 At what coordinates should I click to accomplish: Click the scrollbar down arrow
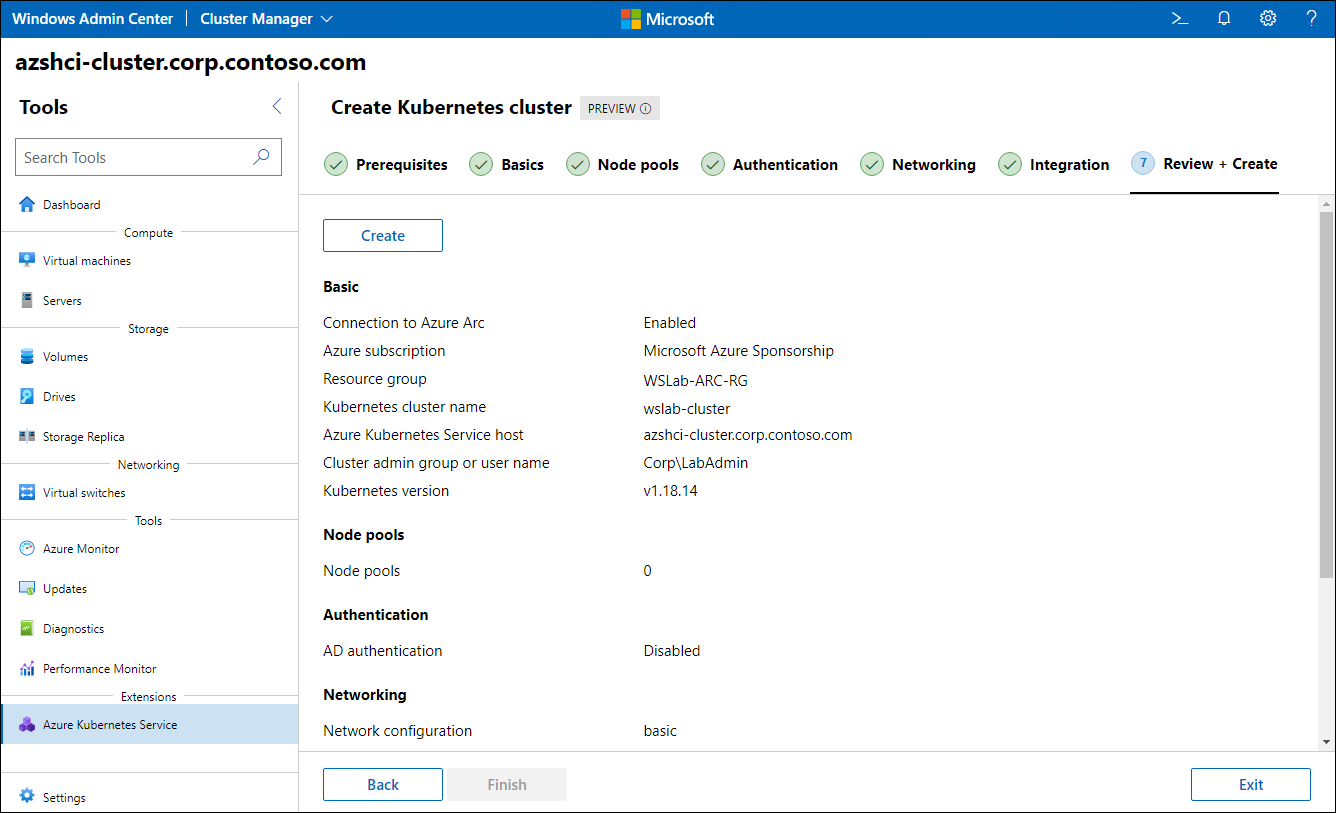point(1327,742)
